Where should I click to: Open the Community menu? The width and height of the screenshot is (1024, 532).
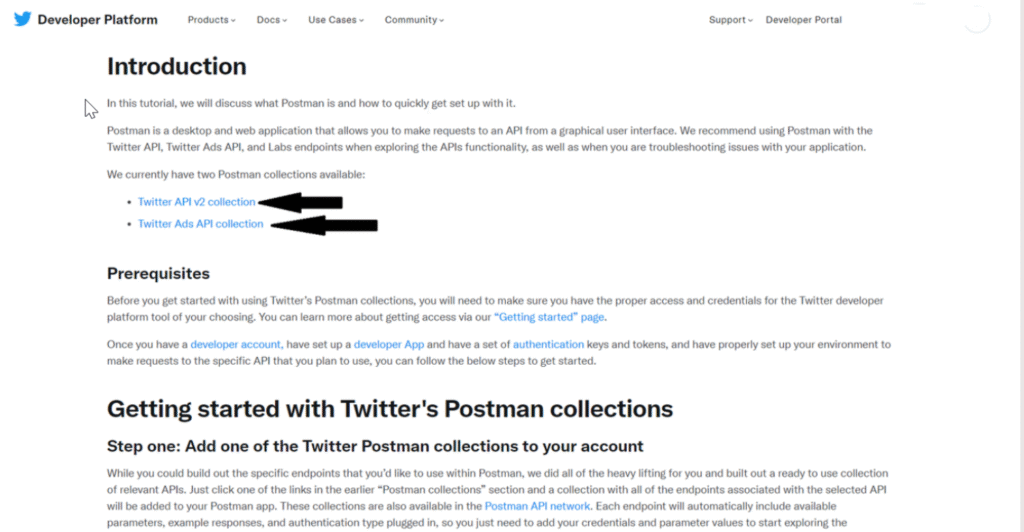point(414,20)
